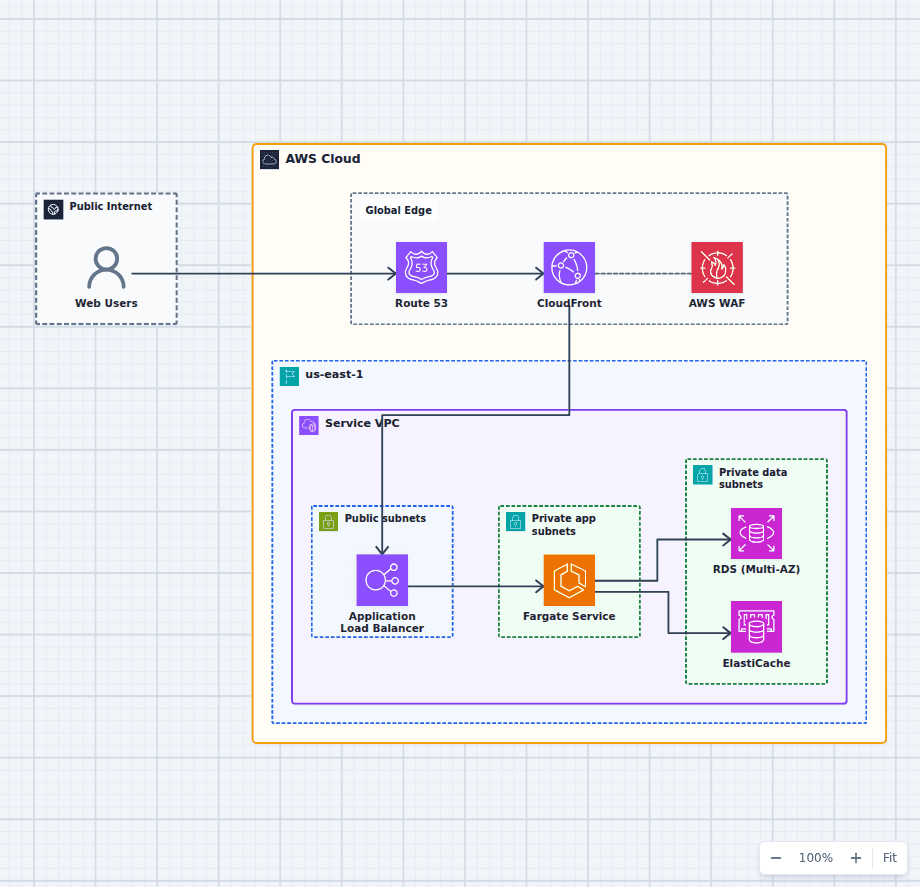Screen dimensions: 920x887
Task: Click the Service VPC label
Action: point(362,424)
